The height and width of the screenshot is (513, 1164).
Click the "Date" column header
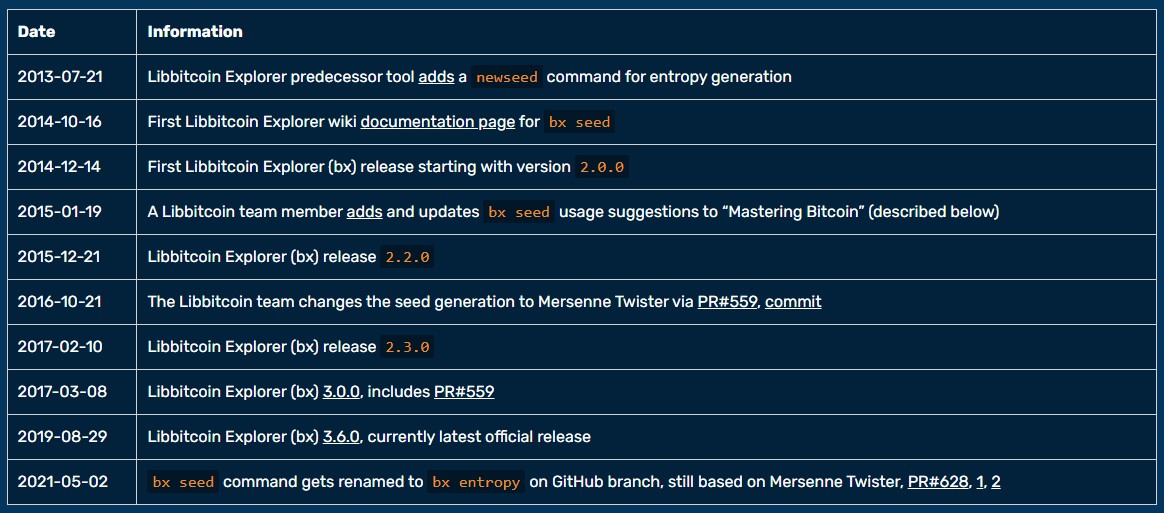(37, 32)
